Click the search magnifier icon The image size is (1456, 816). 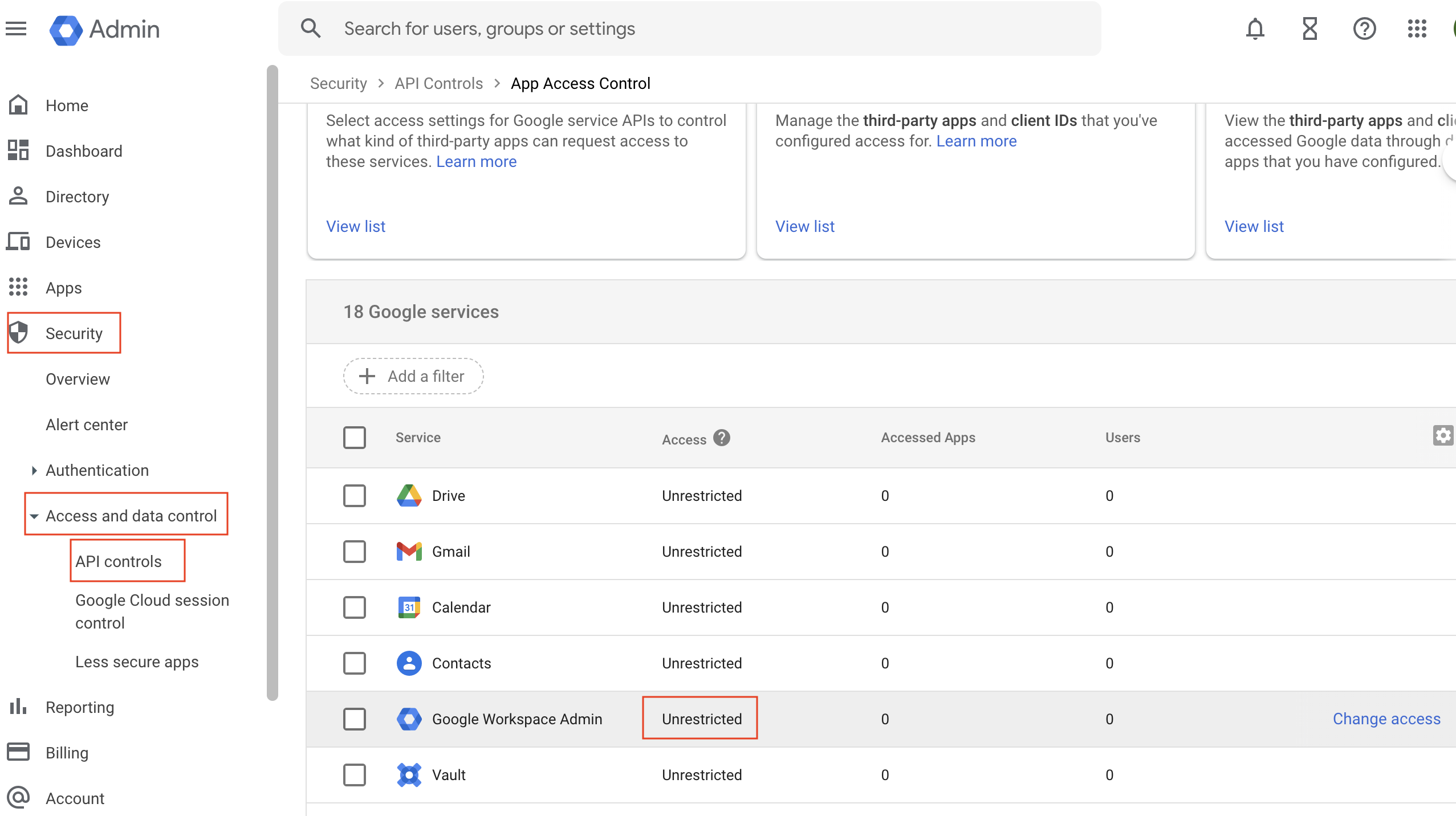tap(311, 28)
